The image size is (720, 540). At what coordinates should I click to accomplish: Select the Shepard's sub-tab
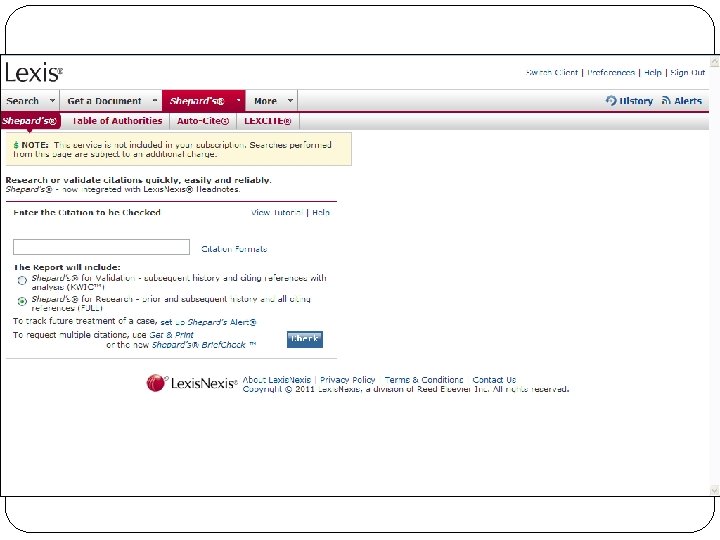click(x=29, y=121)
